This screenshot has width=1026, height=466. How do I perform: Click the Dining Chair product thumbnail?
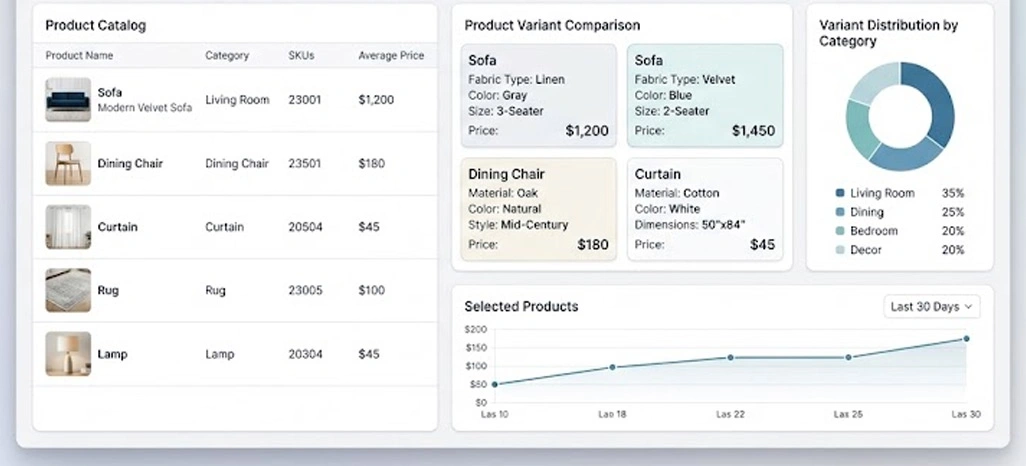pos(68,163)
